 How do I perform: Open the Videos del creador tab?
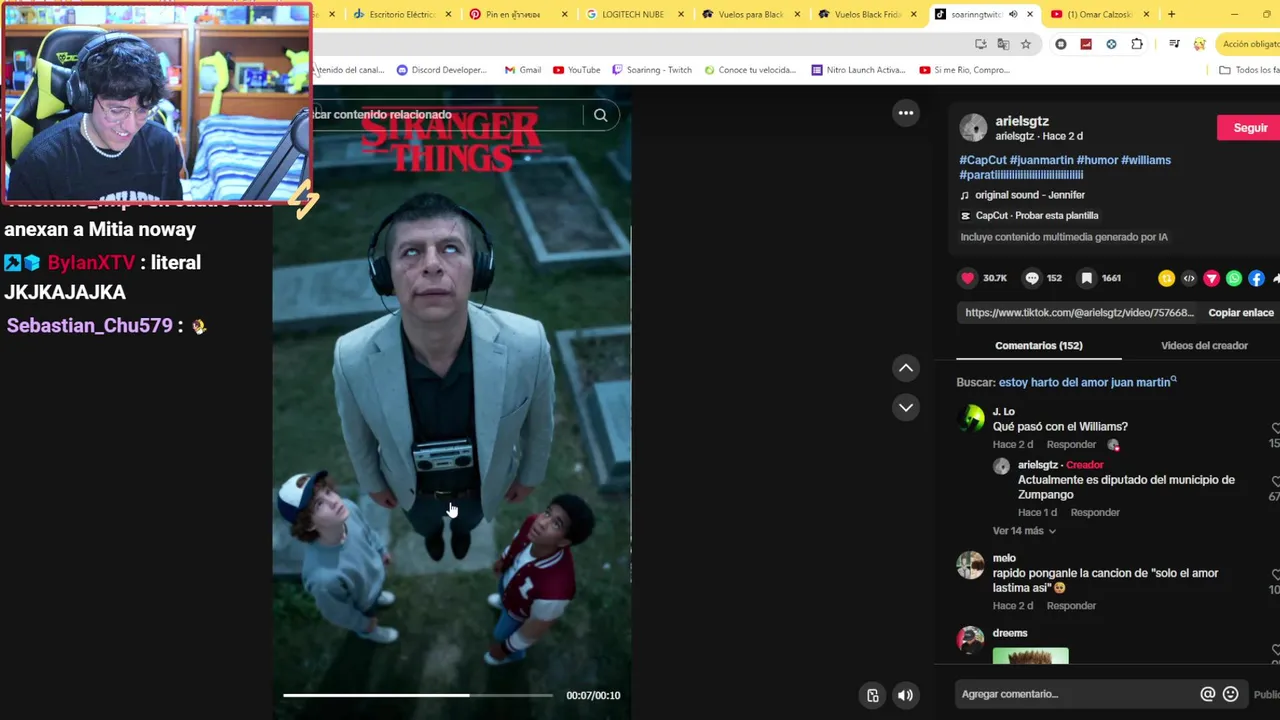[x=1204, y=345]
